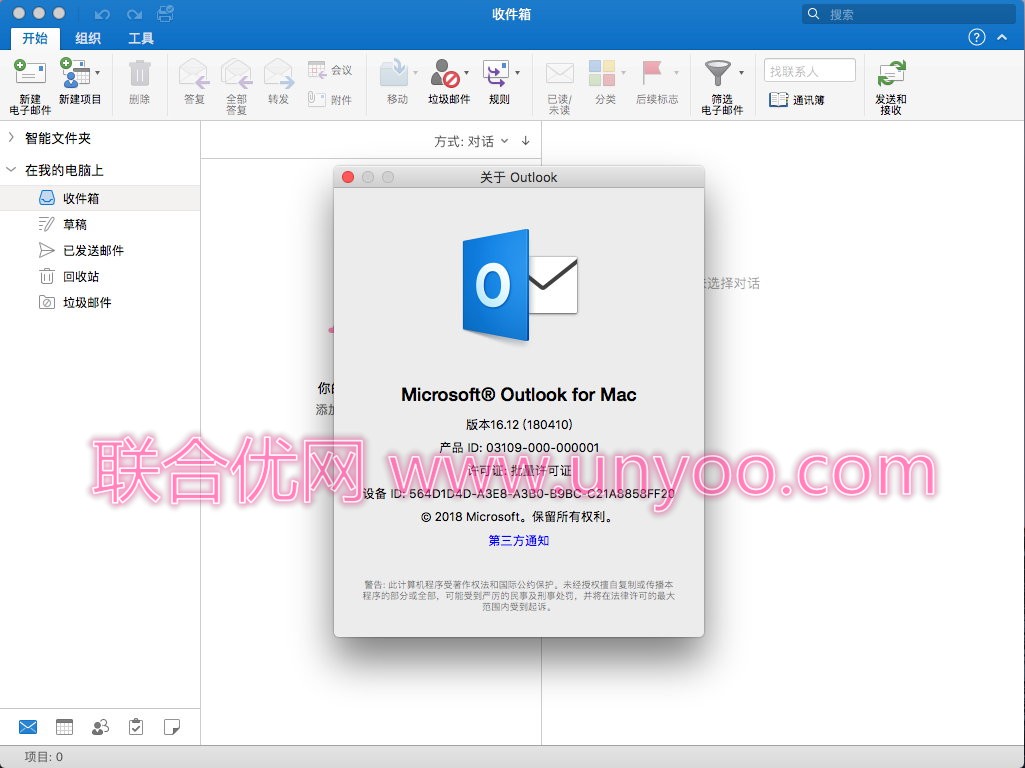Screen dimensions: 1025x768
Task: Click the Junk (垃圾邮件) ribbon icon
Action: [x=445, y=73]
